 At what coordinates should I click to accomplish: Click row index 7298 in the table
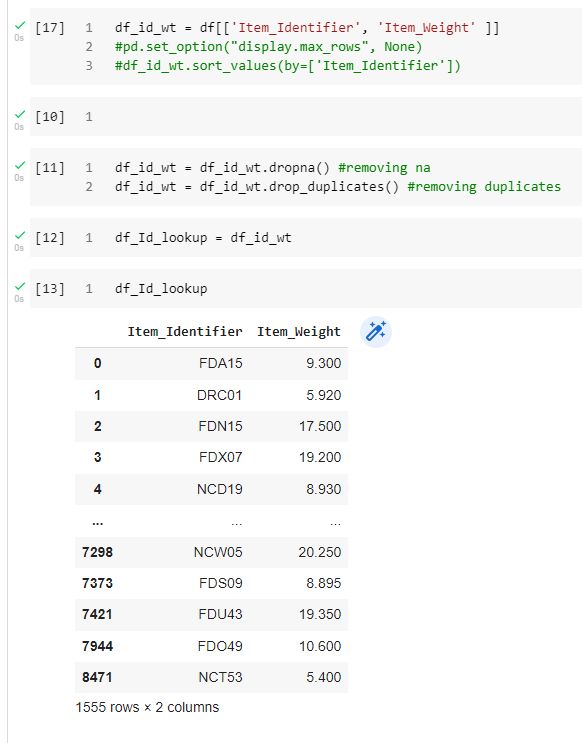(x=97, y=552)
